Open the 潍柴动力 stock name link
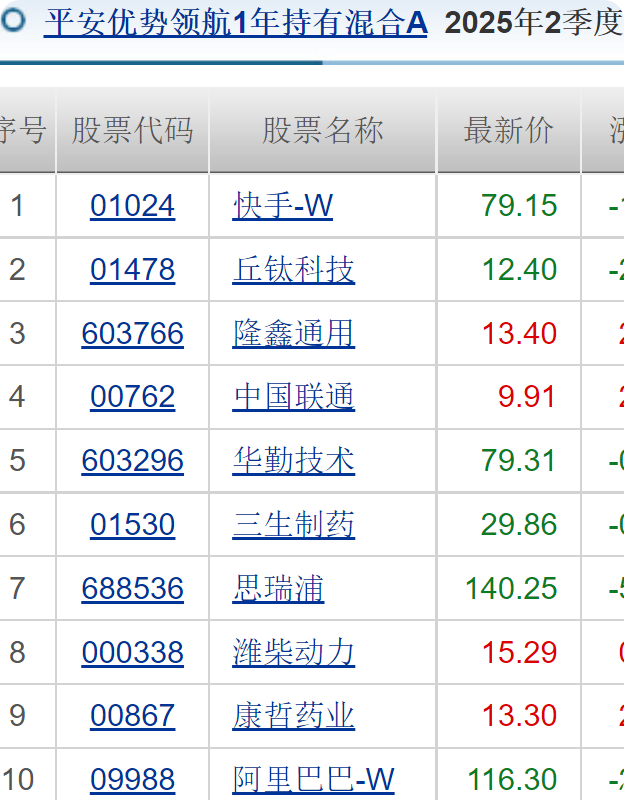The width and height of the screenshot is (624, 800). 293,652
